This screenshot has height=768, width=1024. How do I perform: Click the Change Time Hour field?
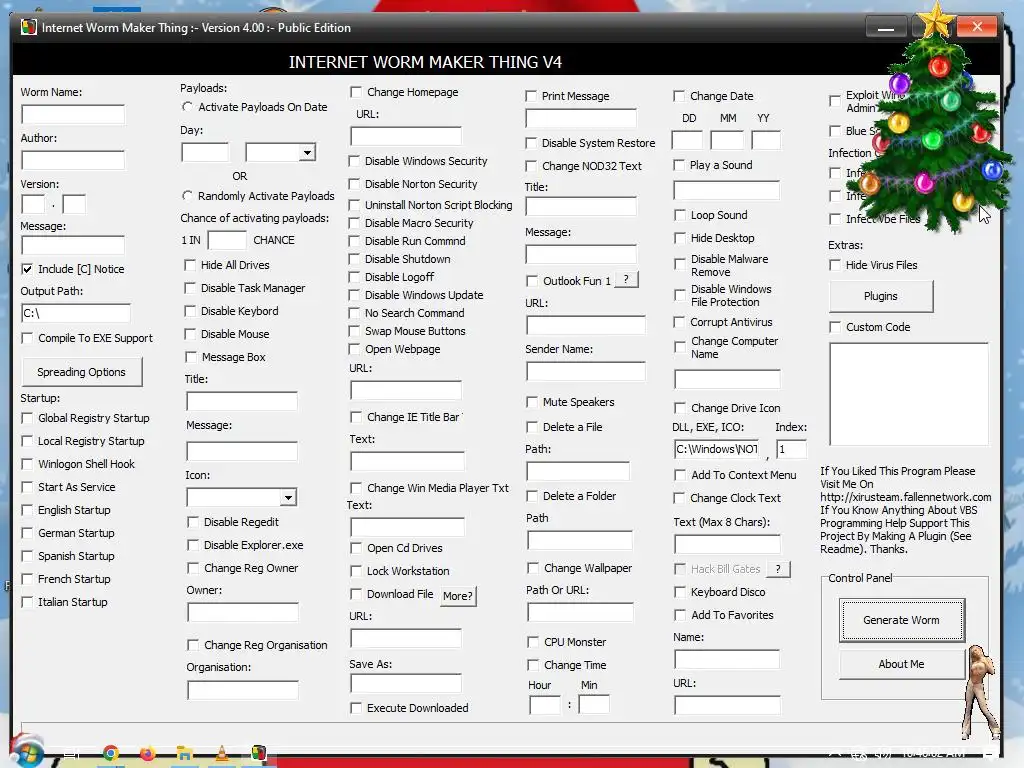tap(545, 705)
